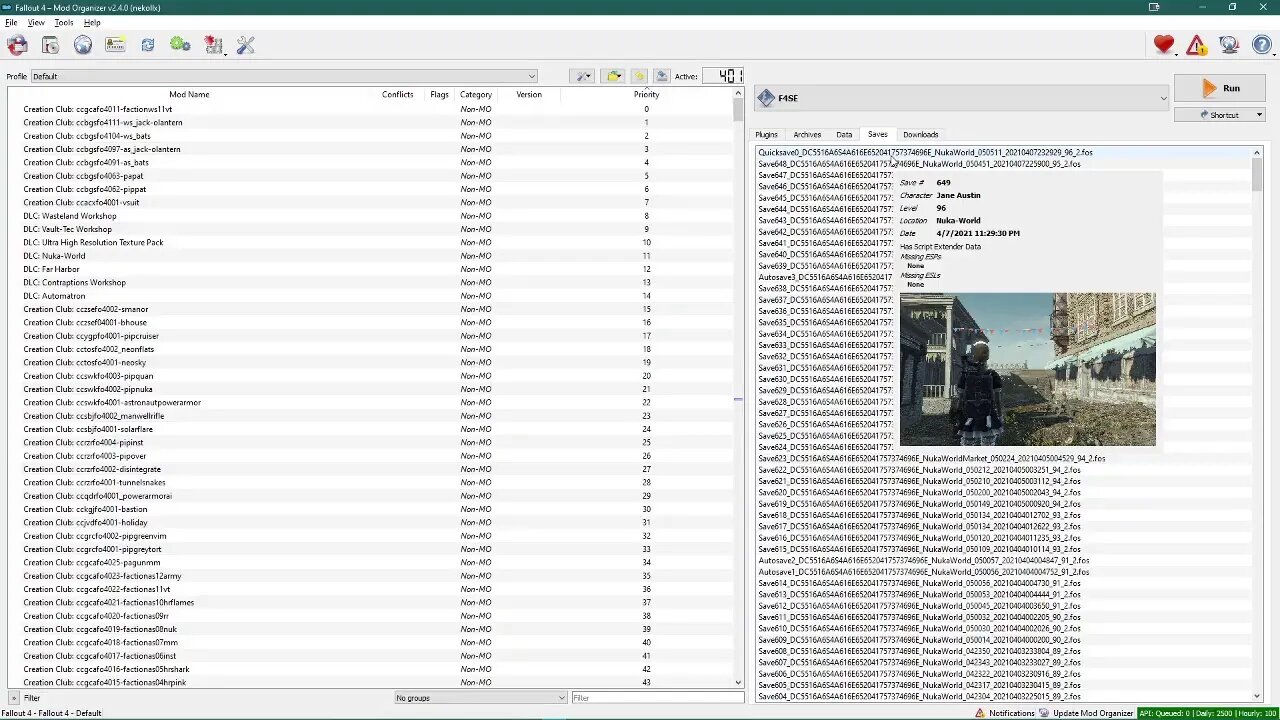Screen dimensions: 1280x720
Task: Open settings wrench and screwdriver icon
Action: (246, 45)
